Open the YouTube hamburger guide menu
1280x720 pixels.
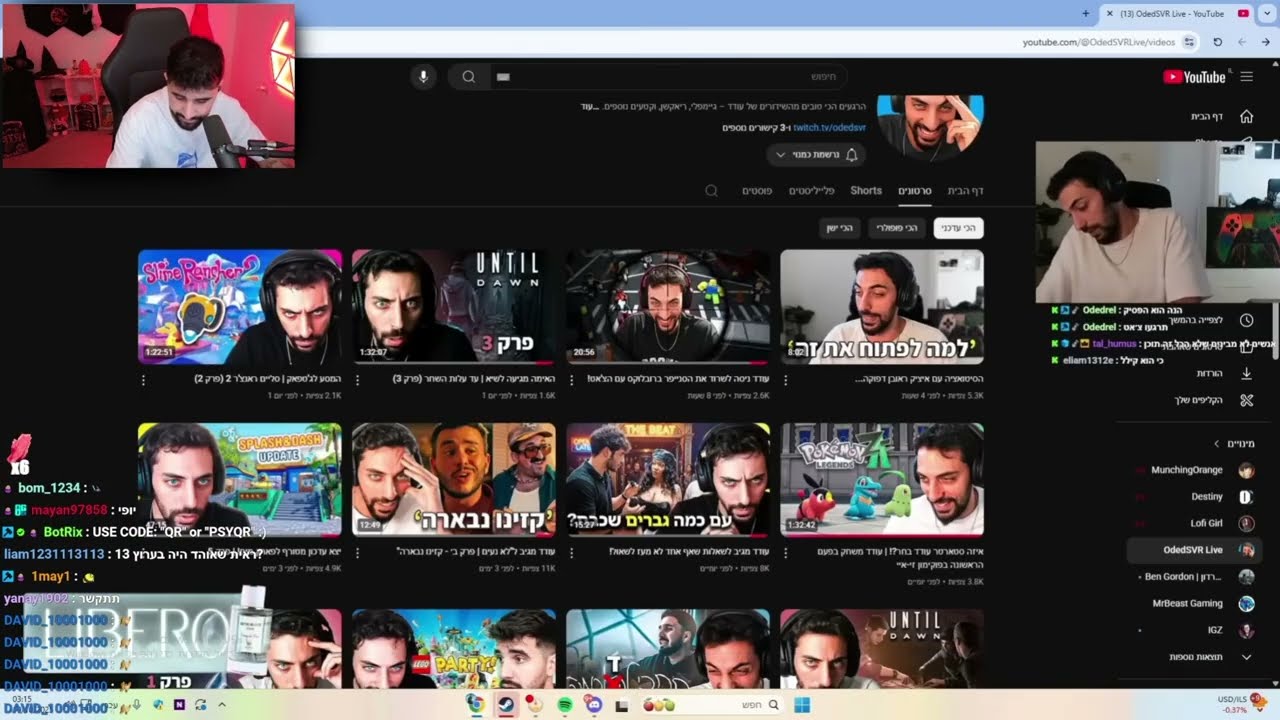(x=1246, y=77)
